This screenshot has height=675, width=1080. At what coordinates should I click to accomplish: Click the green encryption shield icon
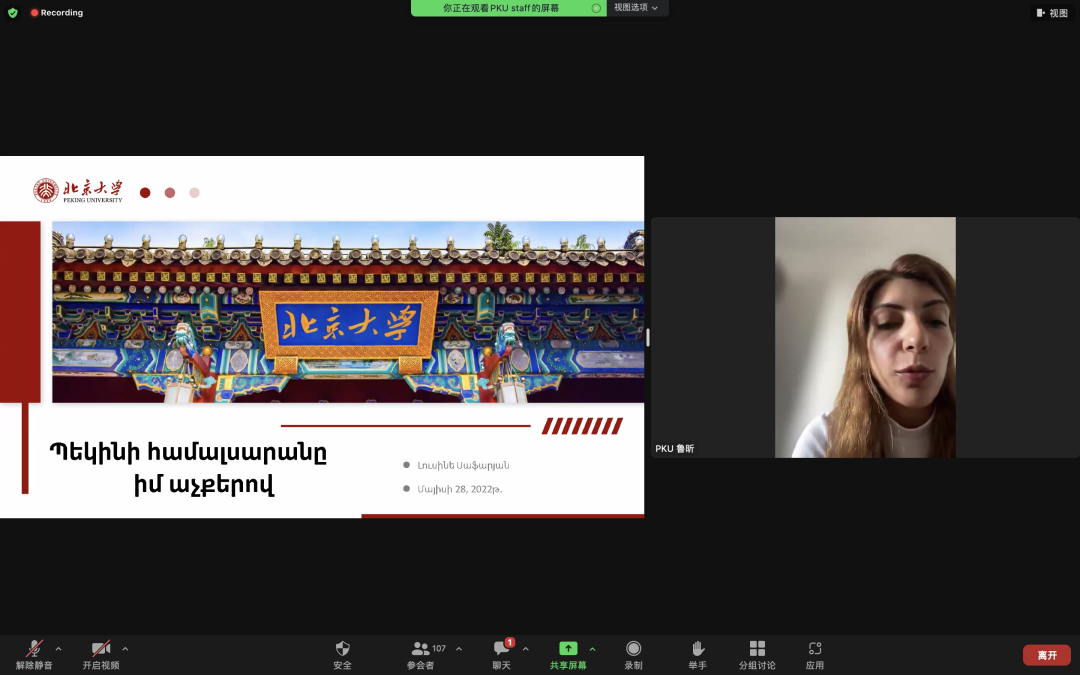tap(12, 12)
